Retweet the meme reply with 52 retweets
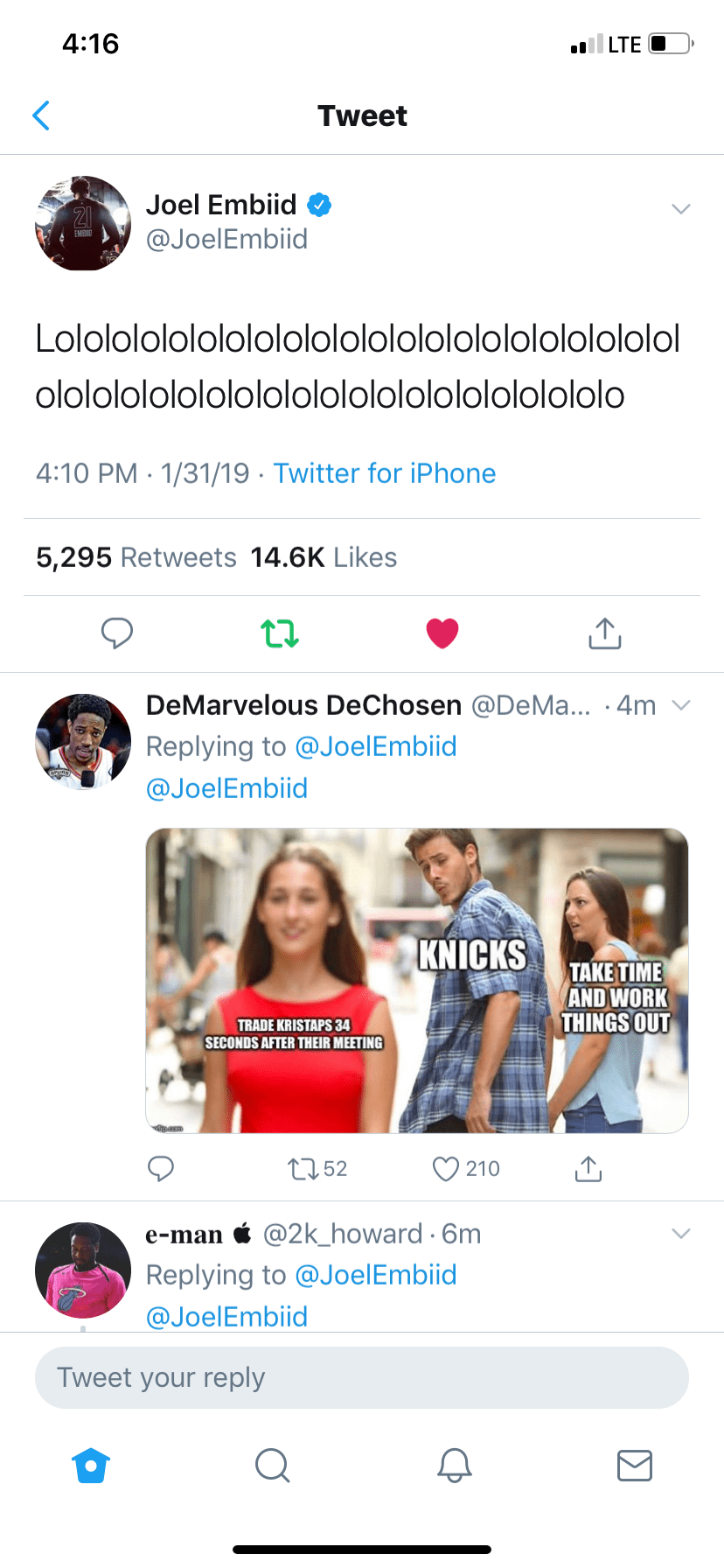724x1568 pixels. pos(303,1169)
